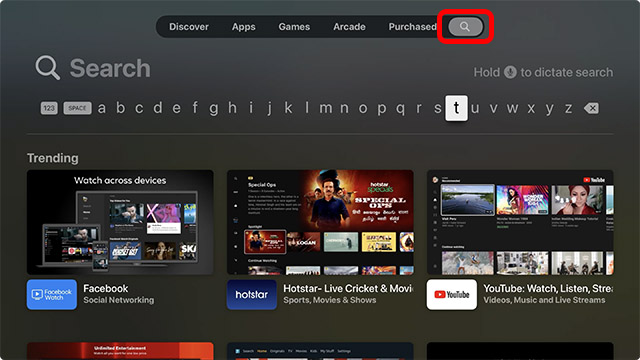
Task: Tap the microphone dictate icon
Action: pos(510,72)
